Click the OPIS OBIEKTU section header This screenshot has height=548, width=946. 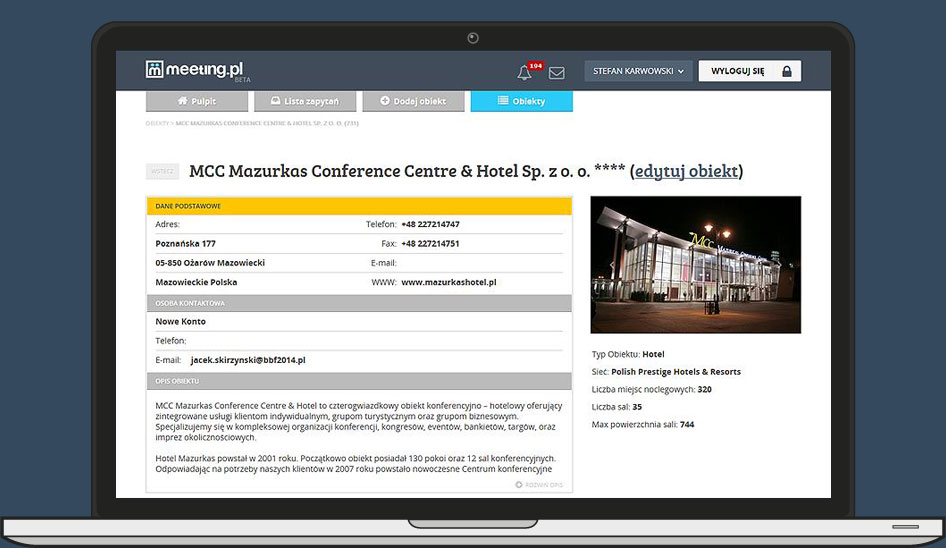[x=359, y=381]
